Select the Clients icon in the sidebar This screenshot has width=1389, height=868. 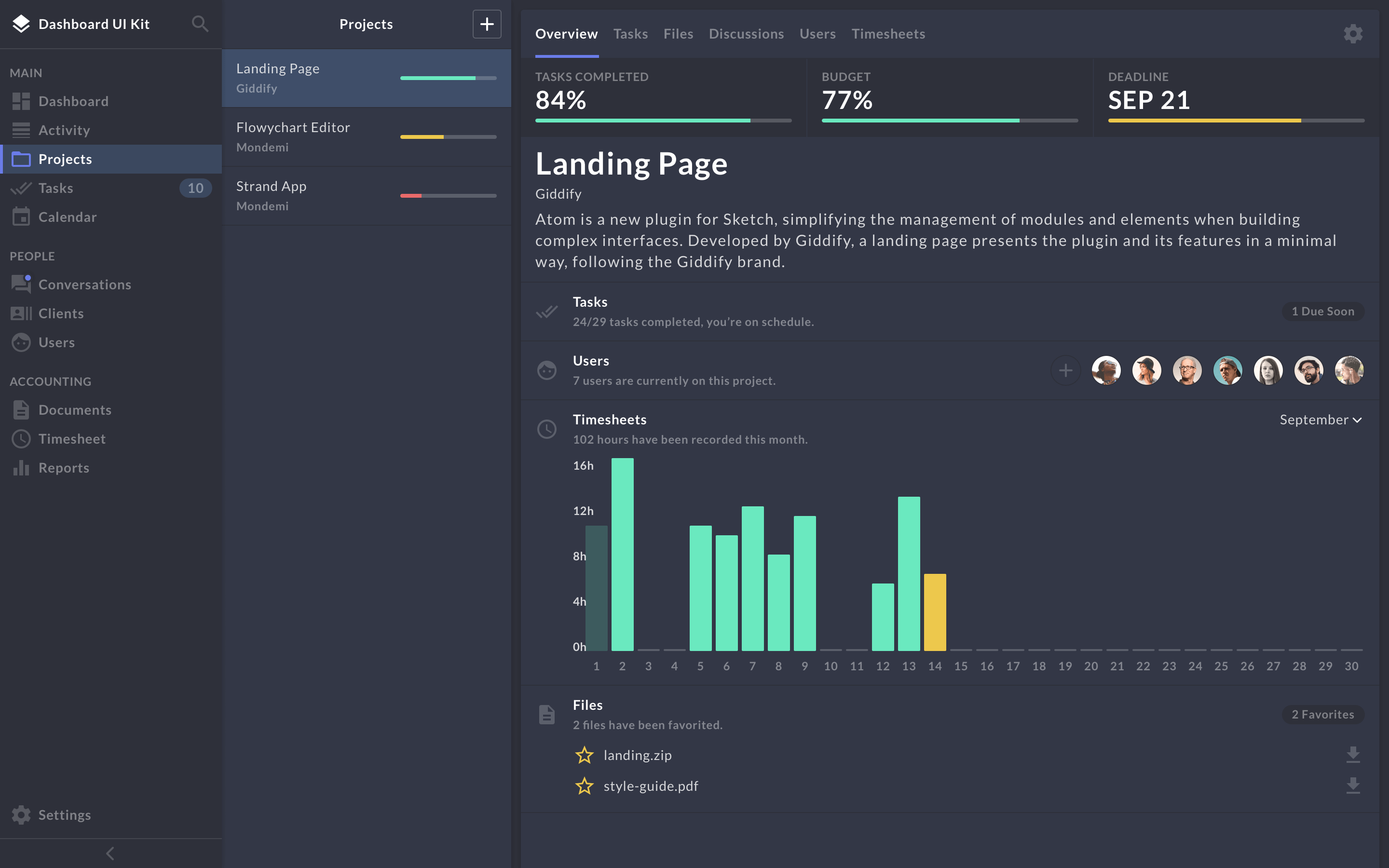tap(21, 313)
